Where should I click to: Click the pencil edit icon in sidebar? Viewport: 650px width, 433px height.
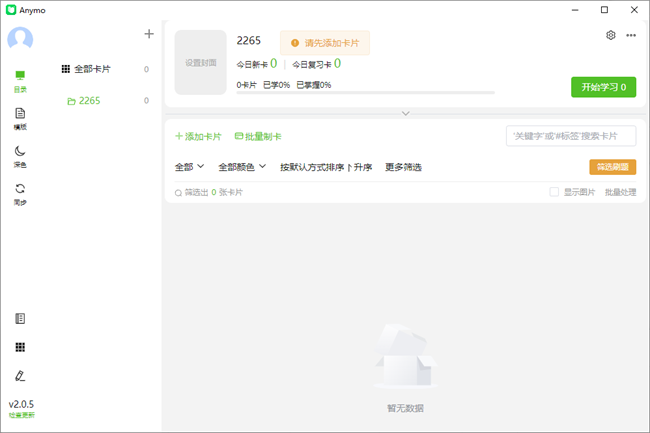[x=20, y=376]
